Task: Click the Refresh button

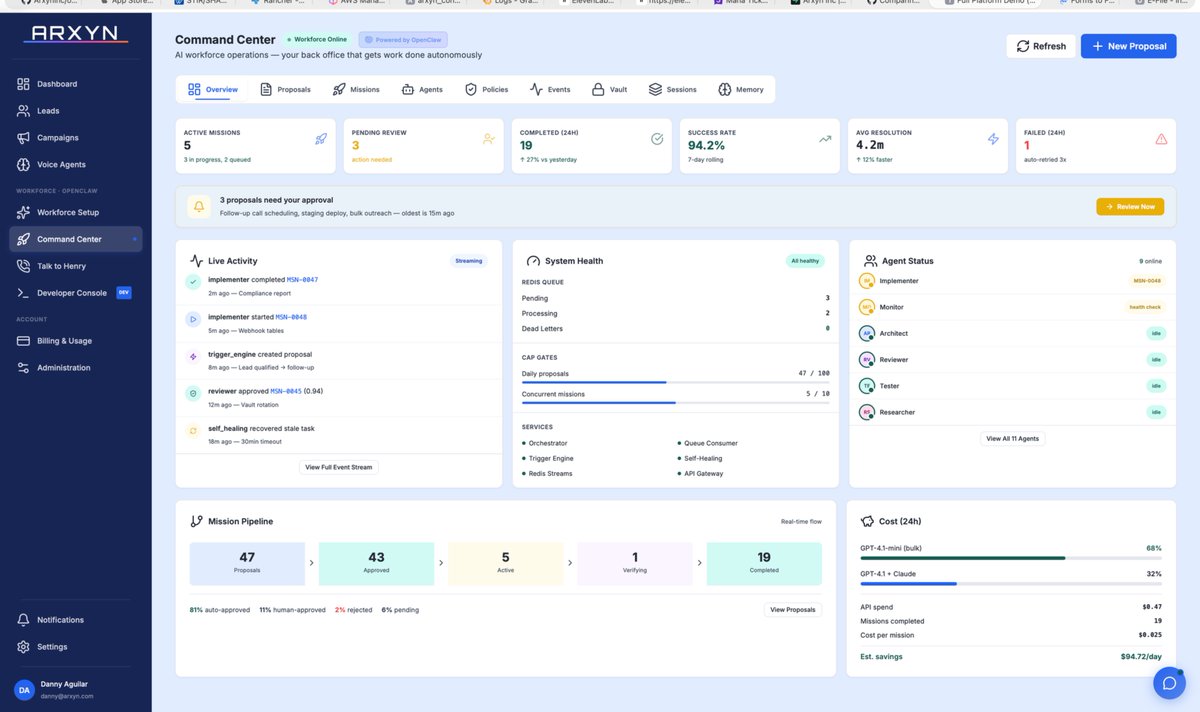Action: point(1041,46)
